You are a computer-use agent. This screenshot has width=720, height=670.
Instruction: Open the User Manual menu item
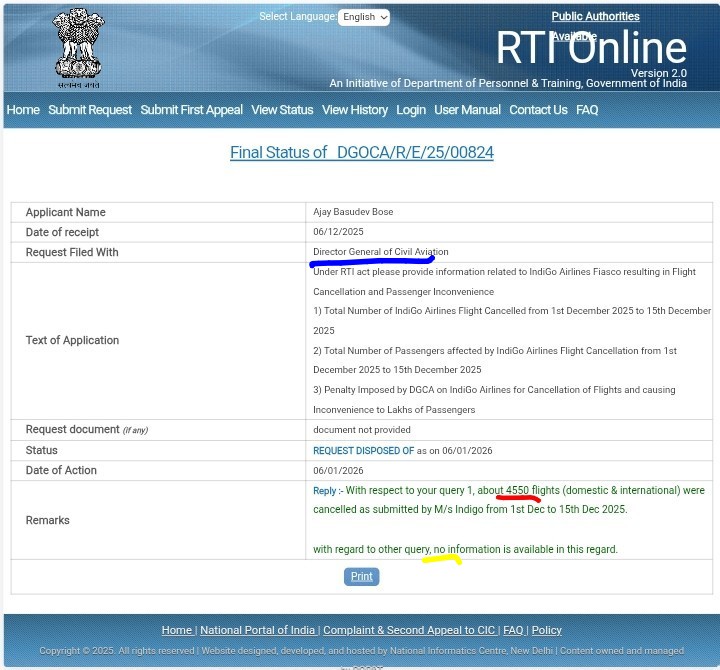(x=467, y=110)
